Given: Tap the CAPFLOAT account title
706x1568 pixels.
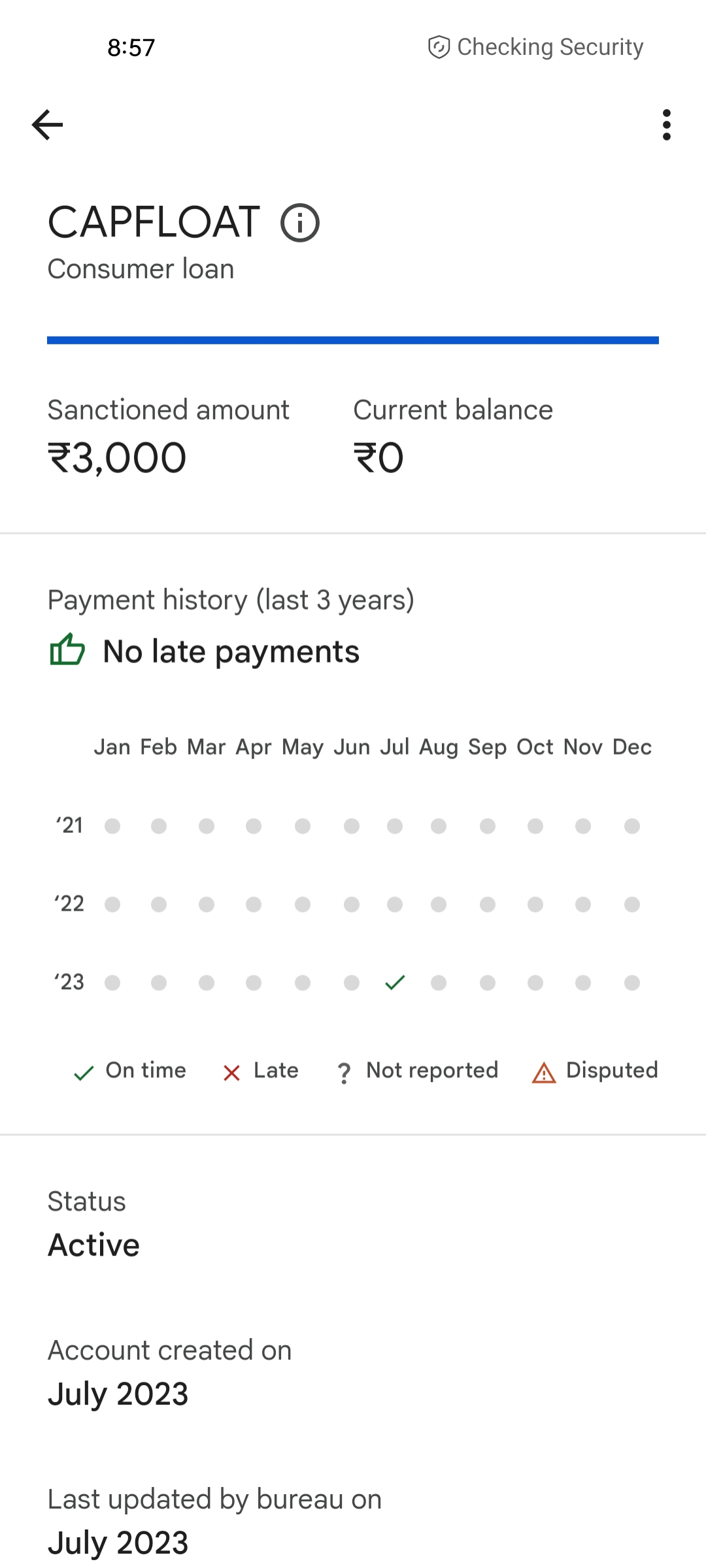Looking at the screenshot, I should coord(154,222).
